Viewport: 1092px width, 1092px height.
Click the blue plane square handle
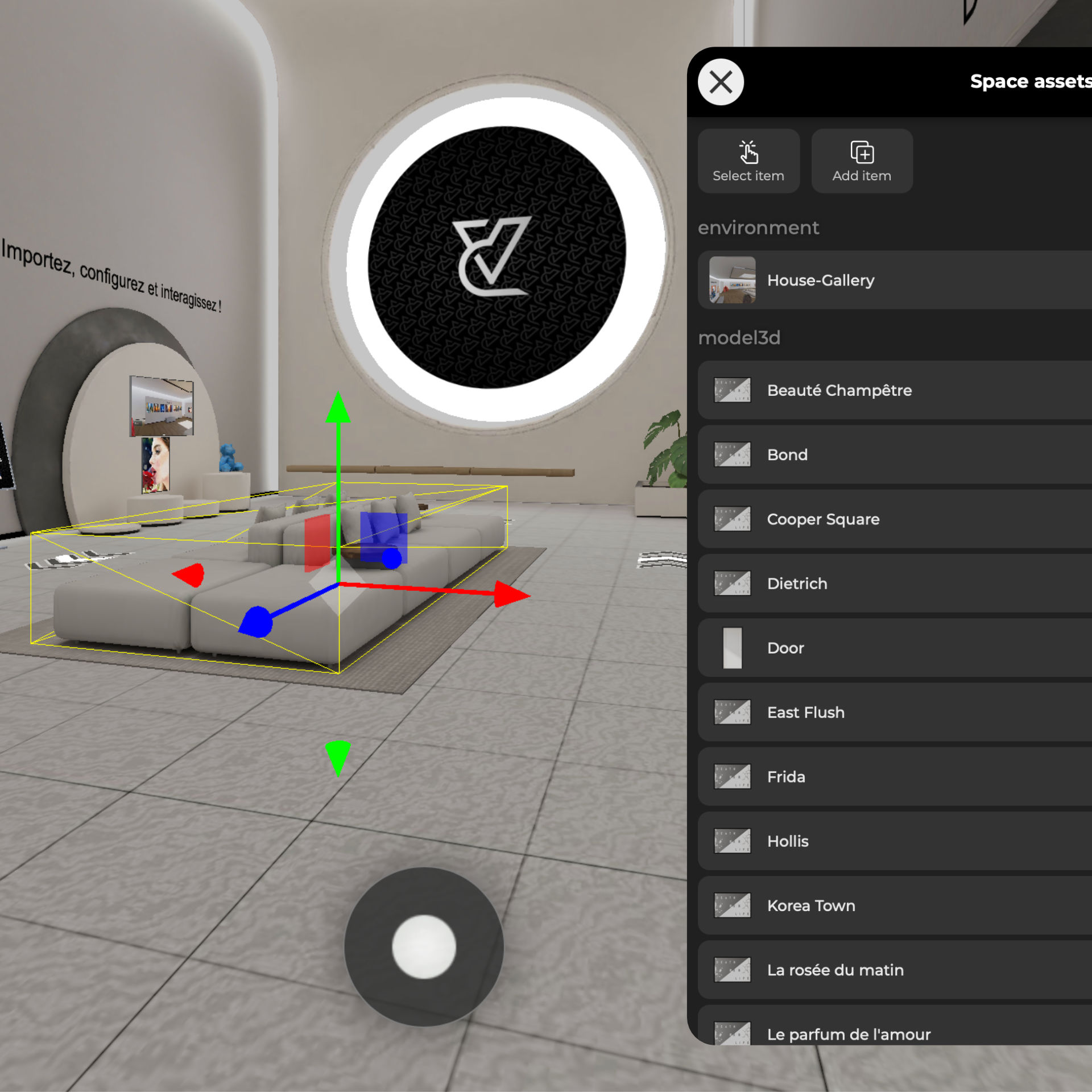coord(383,533)
